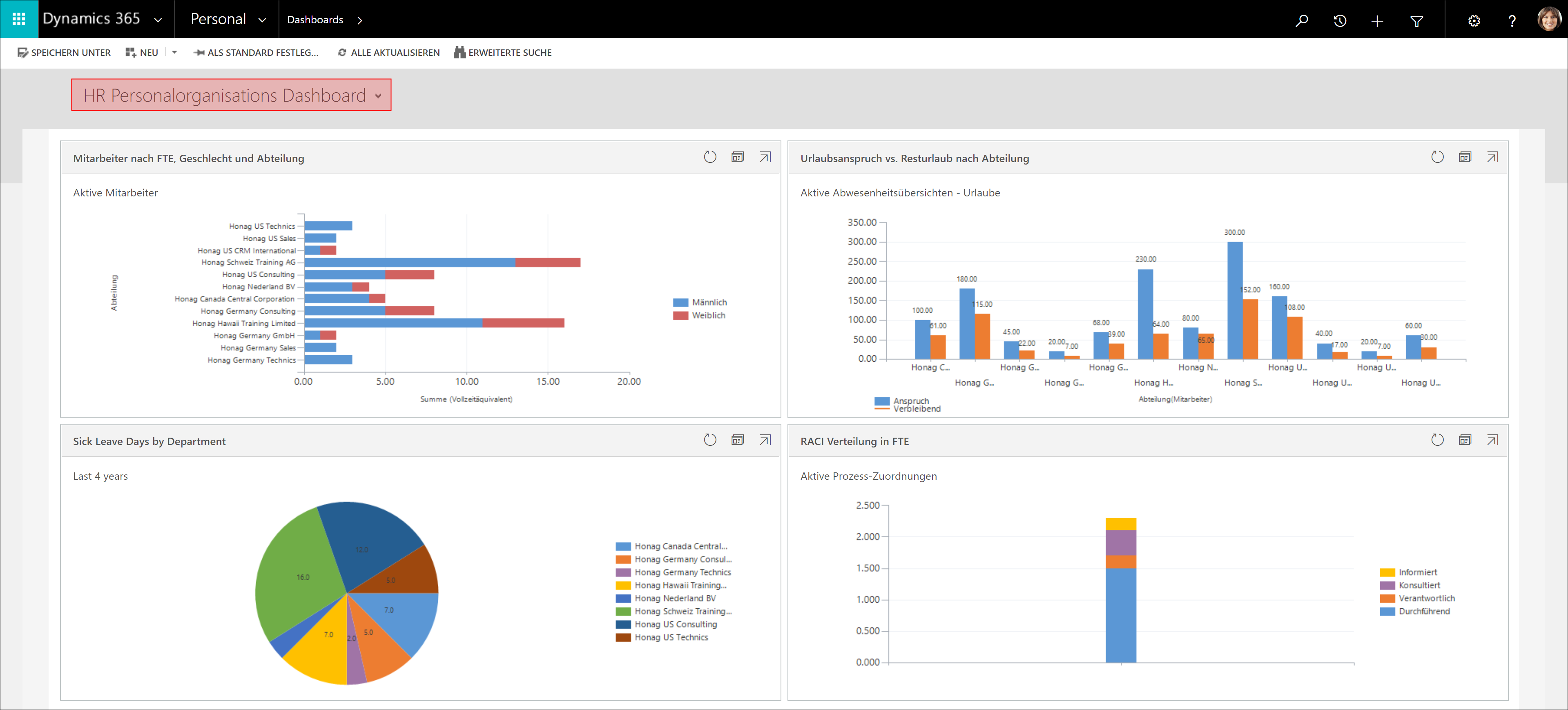The image size is (1568, 710).
Task: Enlarge Mitarbeiter nach FTE chart
Action: (765, 157)
